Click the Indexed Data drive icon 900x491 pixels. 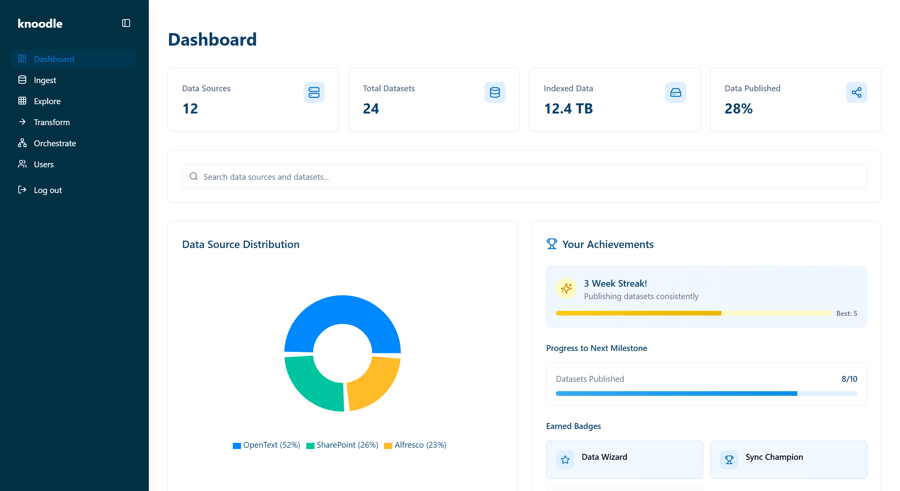click(676, 92)
